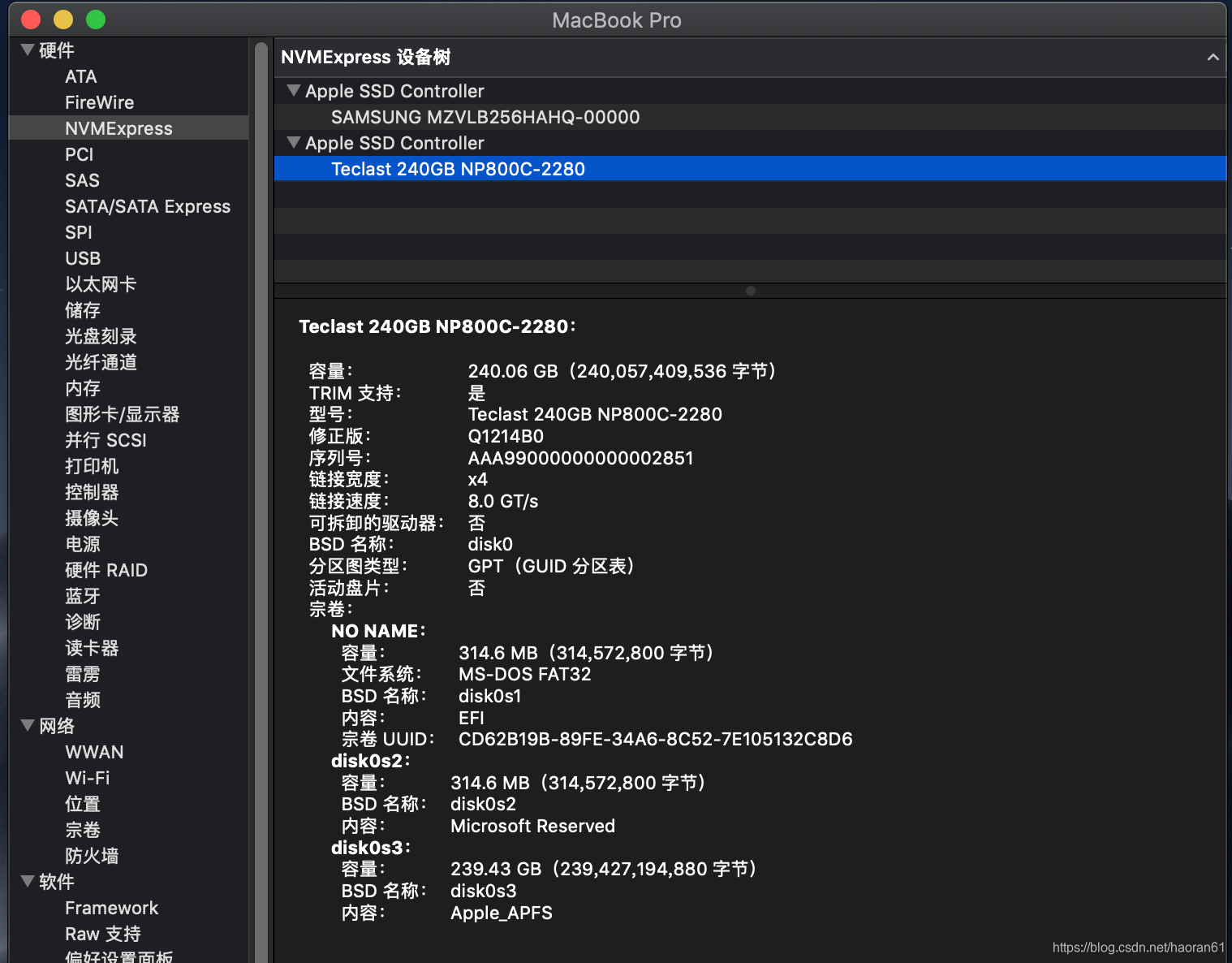1232x963 pixels.
Task: Click the Microsoft Reserved content value
Action: [x=532, y=826]
